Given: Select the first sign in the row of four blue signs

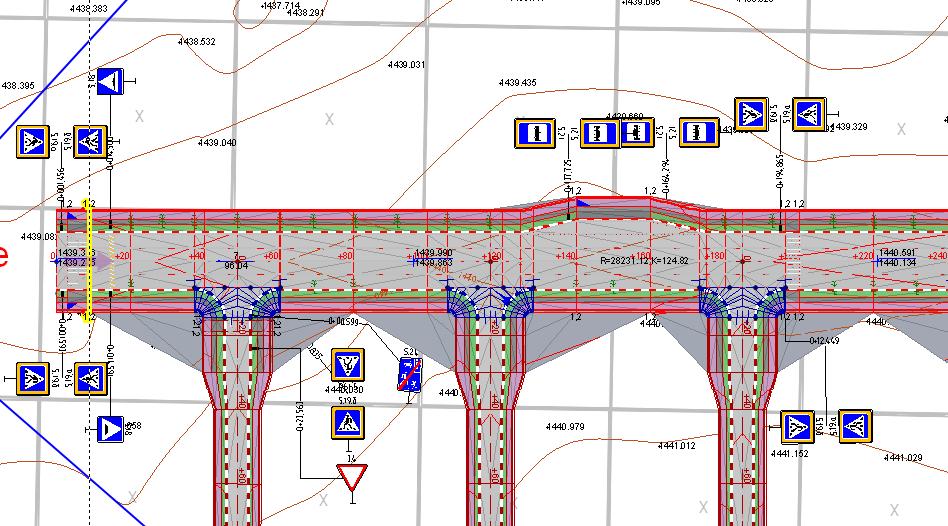Looking at the screenshot, I should pos(535,133).
